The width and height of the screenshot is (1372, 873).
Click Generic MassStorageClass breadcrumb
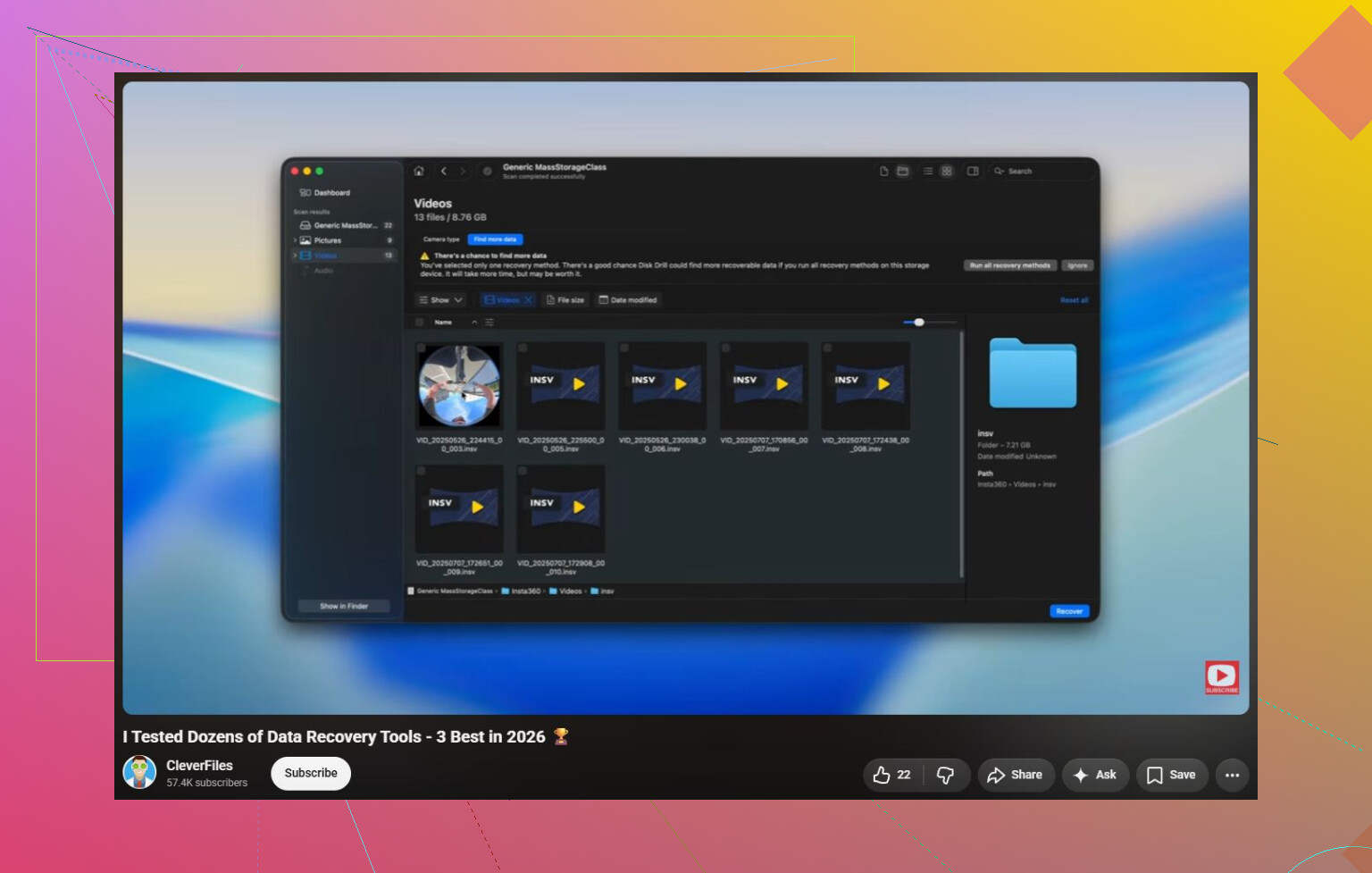[x=450, y=591]
